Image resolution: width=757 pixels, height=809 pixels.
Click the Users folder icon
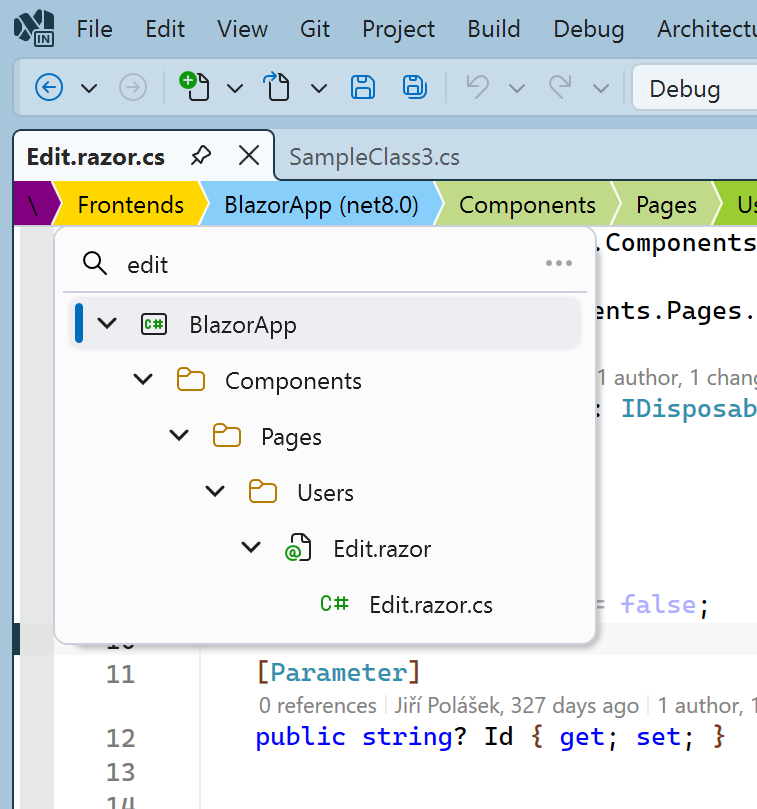click(x=263, y=491)
